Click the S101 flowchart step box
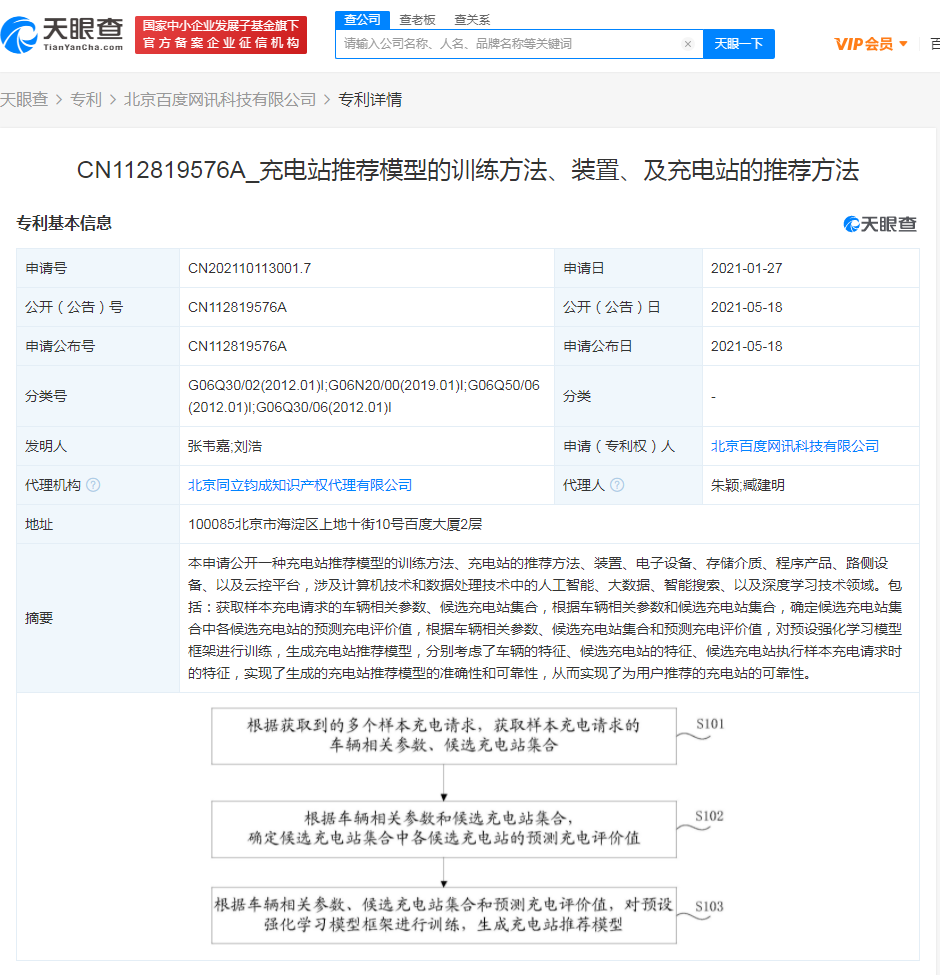Viewport: 940px width, 975px height. 444,736
